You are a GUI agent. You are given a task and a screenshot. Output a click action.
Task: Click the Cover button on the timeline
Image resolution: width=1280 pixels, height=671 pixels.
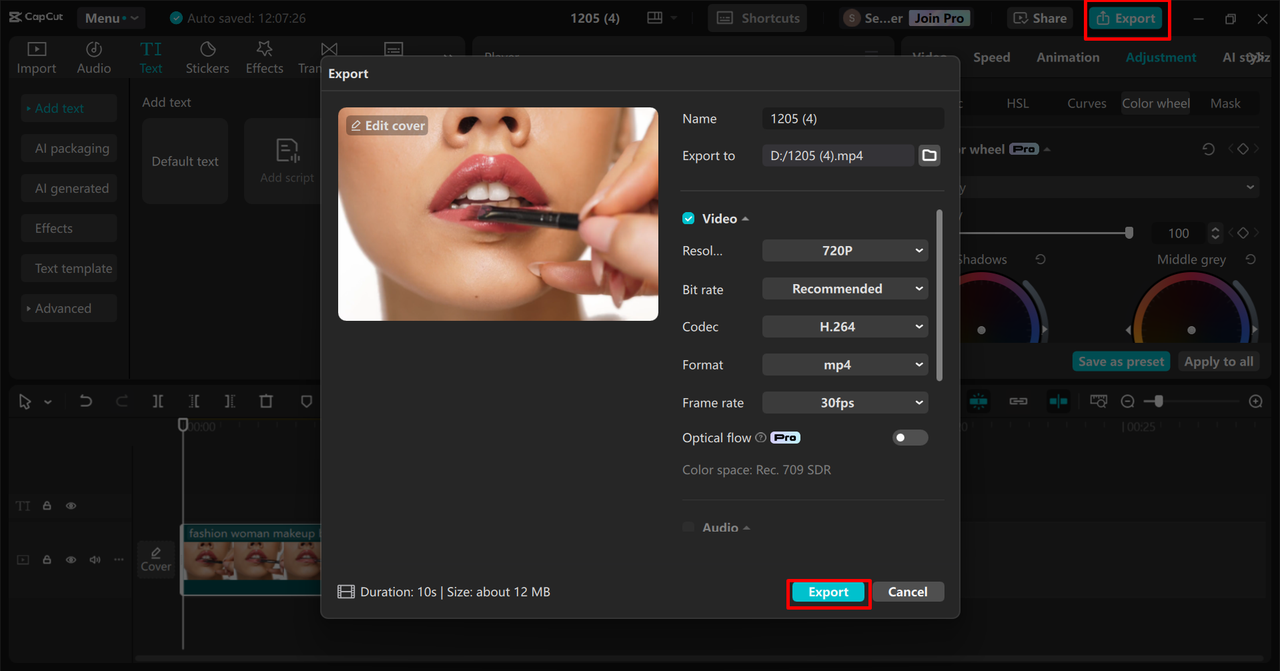pyautogui.click(x=156, y=559)
